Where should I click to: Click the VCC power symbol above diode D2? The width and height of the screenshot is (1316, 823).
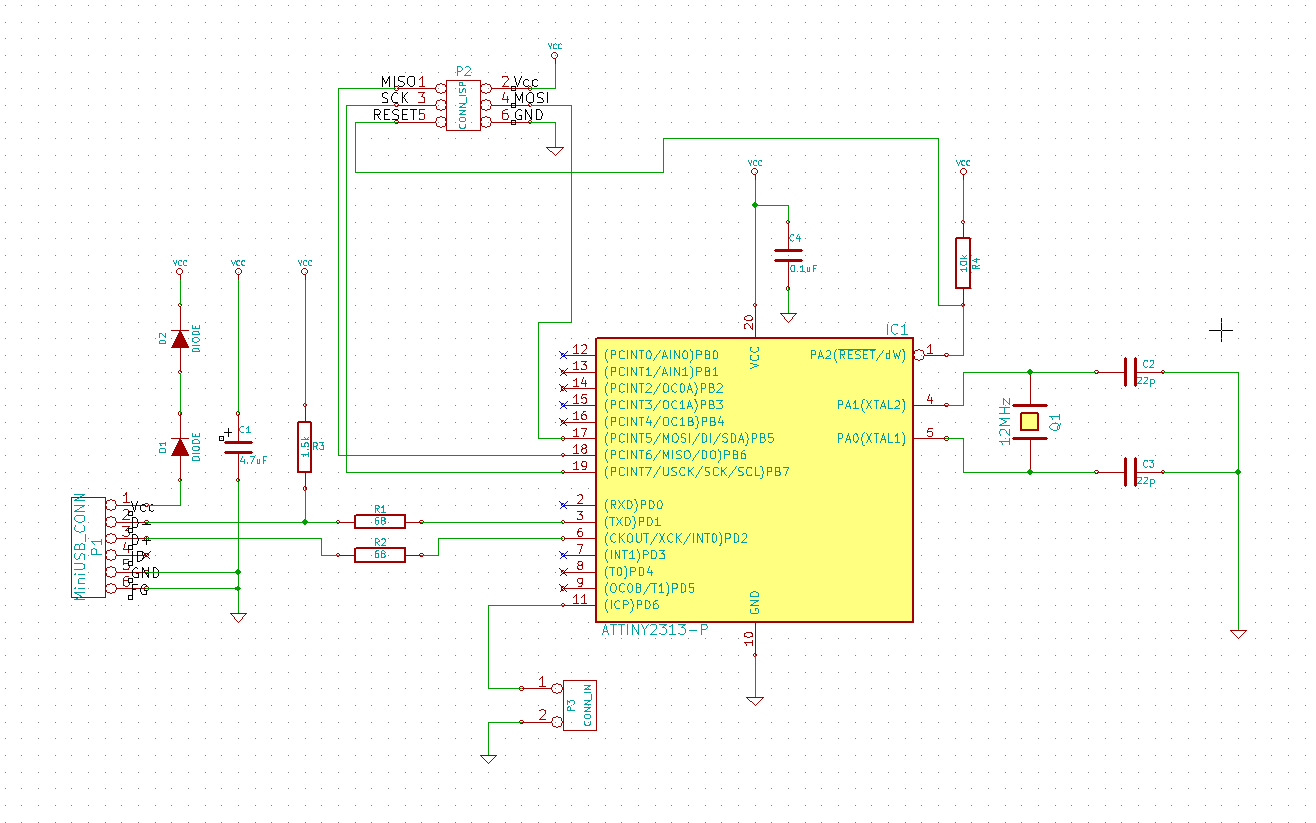pos(180,266)
